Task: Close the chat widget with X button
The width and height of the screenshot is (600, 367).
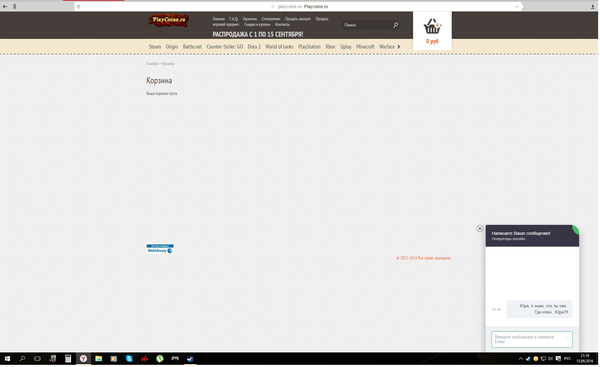Action: point(479,228)
